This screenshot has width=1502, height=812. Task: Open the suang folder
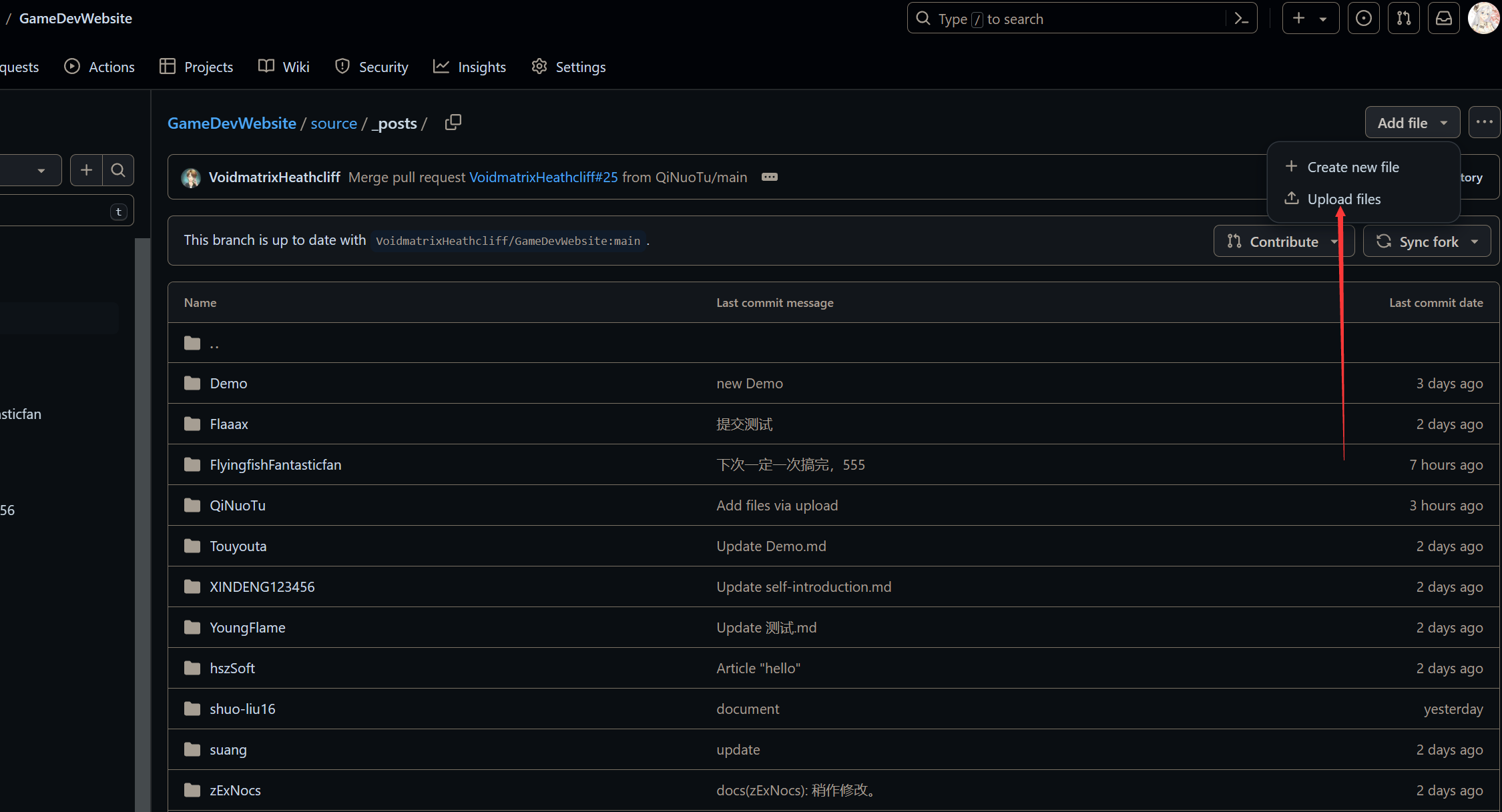coord(228,750)
